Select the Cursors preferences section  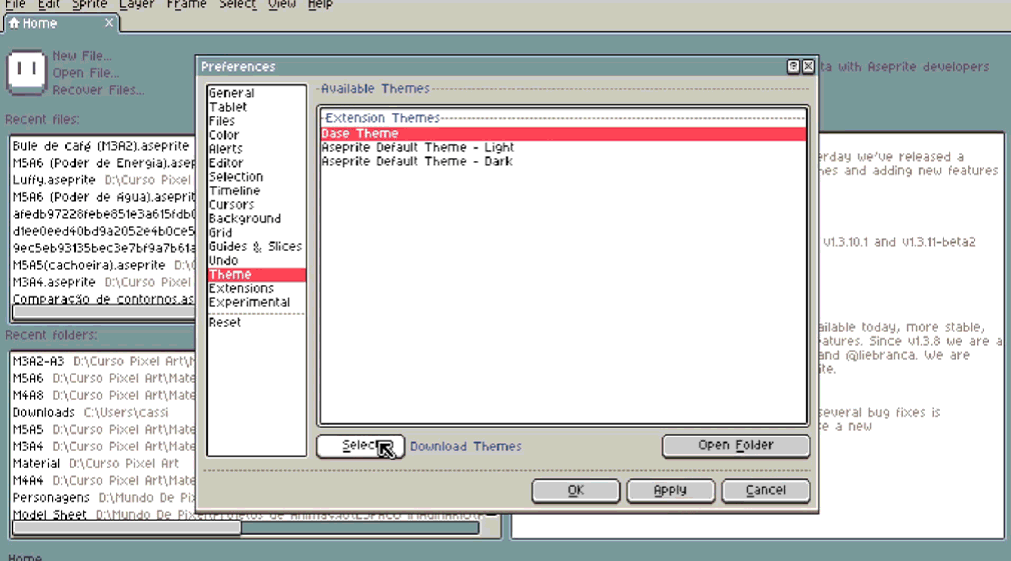click(x=257, y=204)
